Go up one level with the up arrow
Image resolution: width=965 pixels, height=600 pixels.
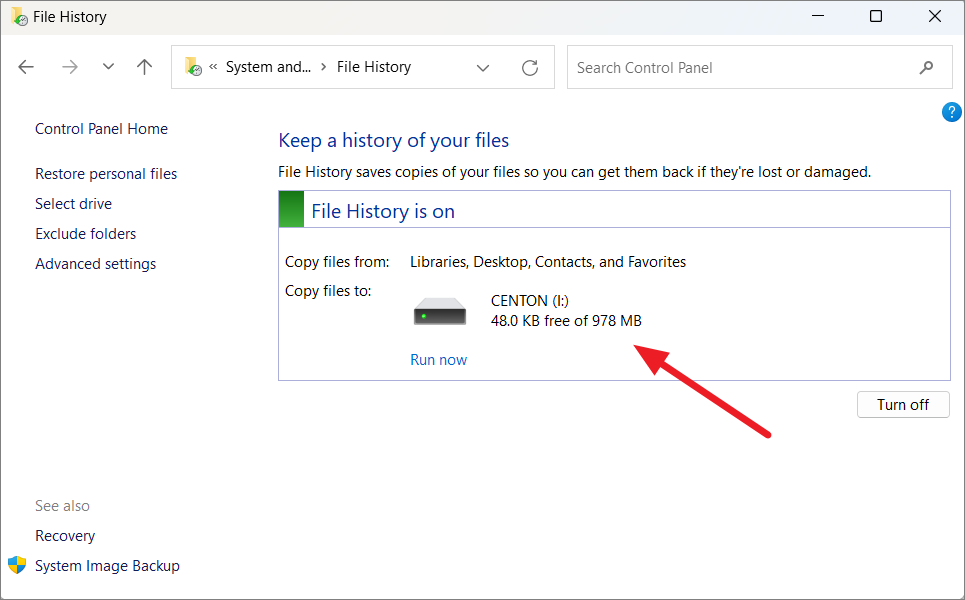pyautogui.click(x=144, y=67)
